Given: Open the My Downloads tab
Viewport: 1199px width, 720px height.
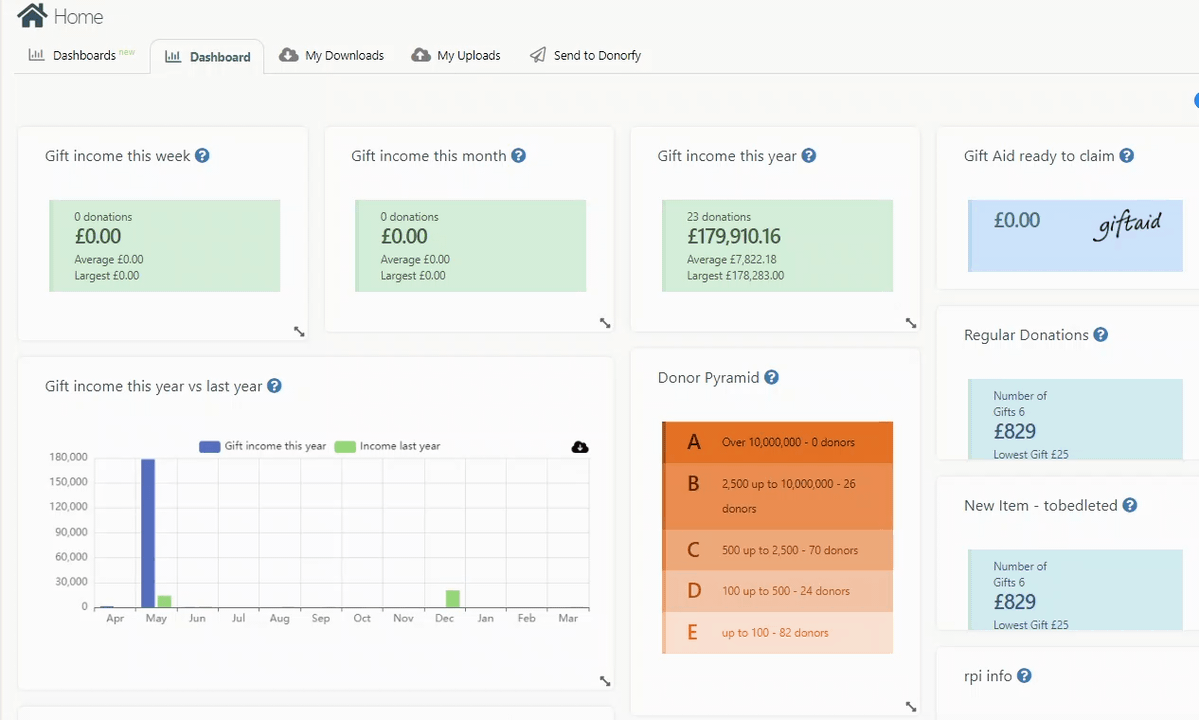Looking at the screenshot, I should (331, 55).
